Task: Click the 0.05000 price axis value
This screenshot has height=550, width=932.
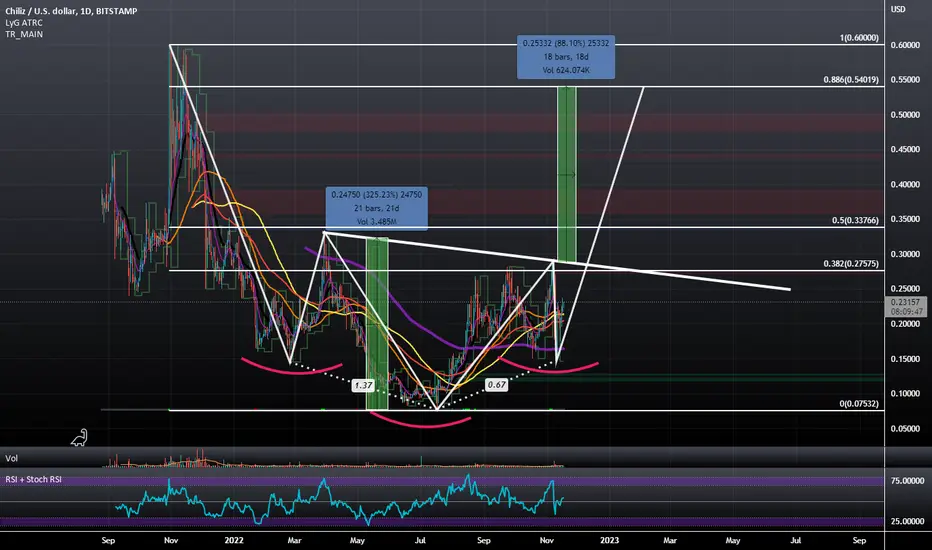Action: click(x=905, y=428)
